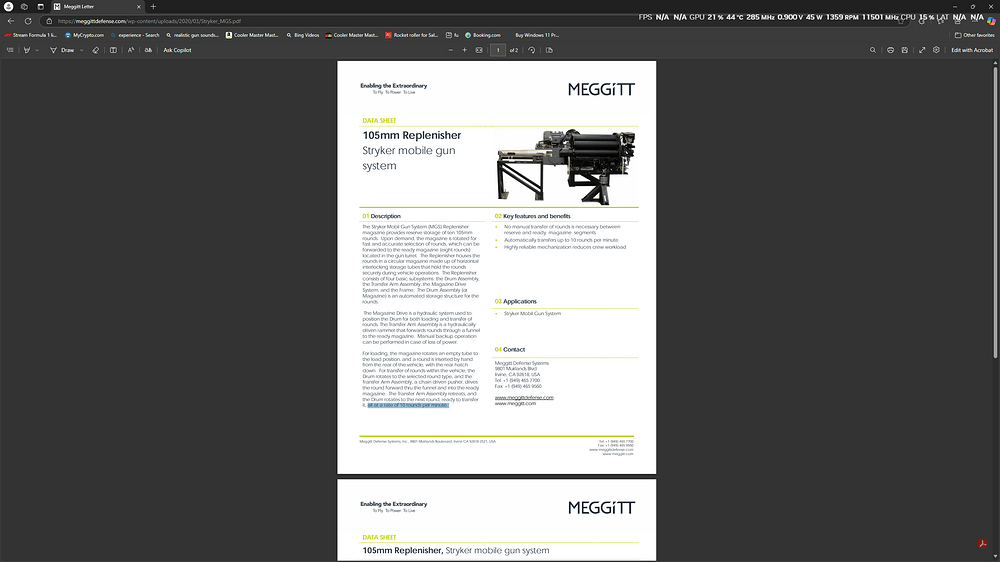Search within the PDF document

tap(873, 49)
